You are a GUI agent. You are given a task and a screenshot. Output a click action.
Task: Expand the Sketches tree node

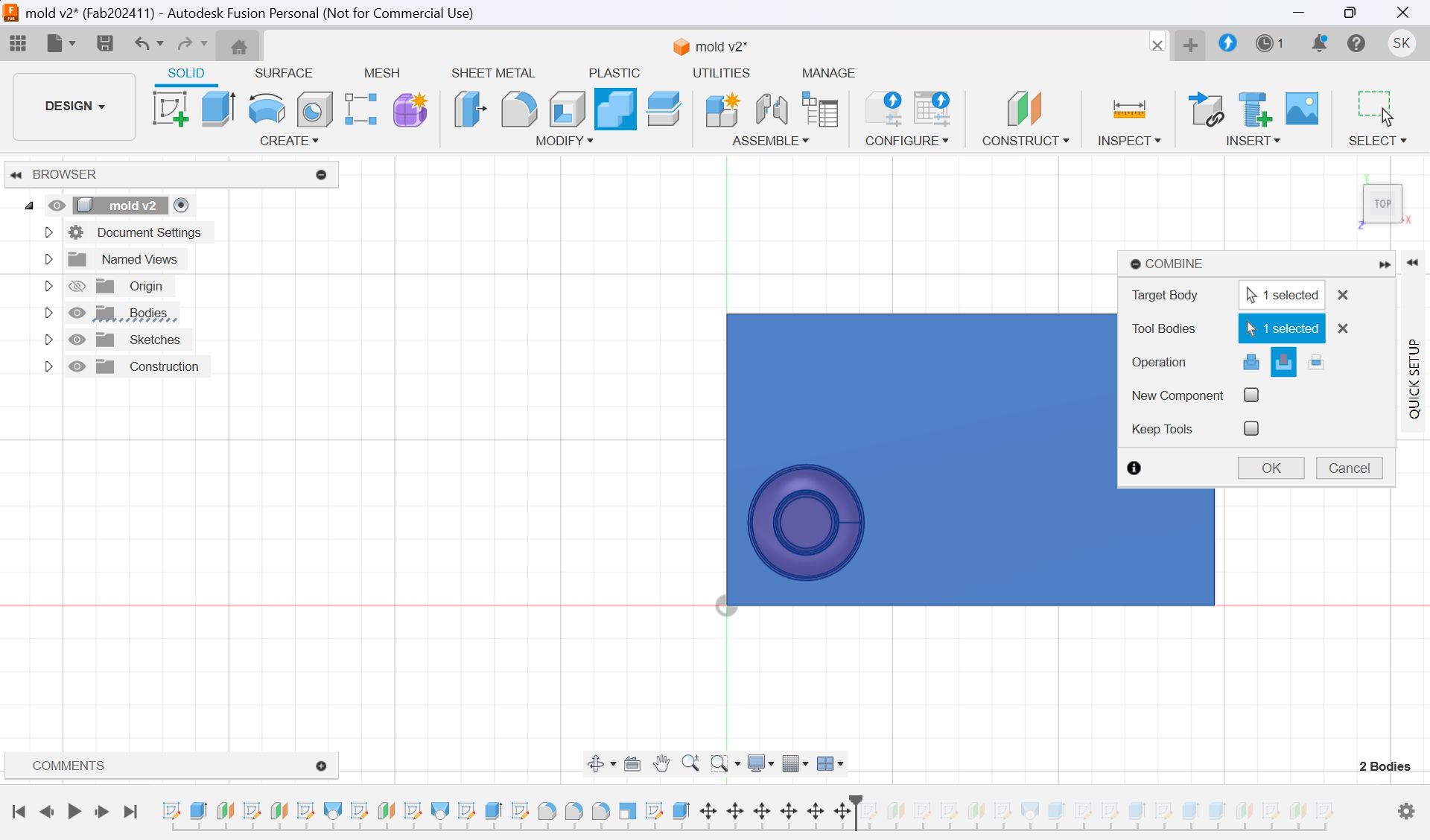(48, 340)
